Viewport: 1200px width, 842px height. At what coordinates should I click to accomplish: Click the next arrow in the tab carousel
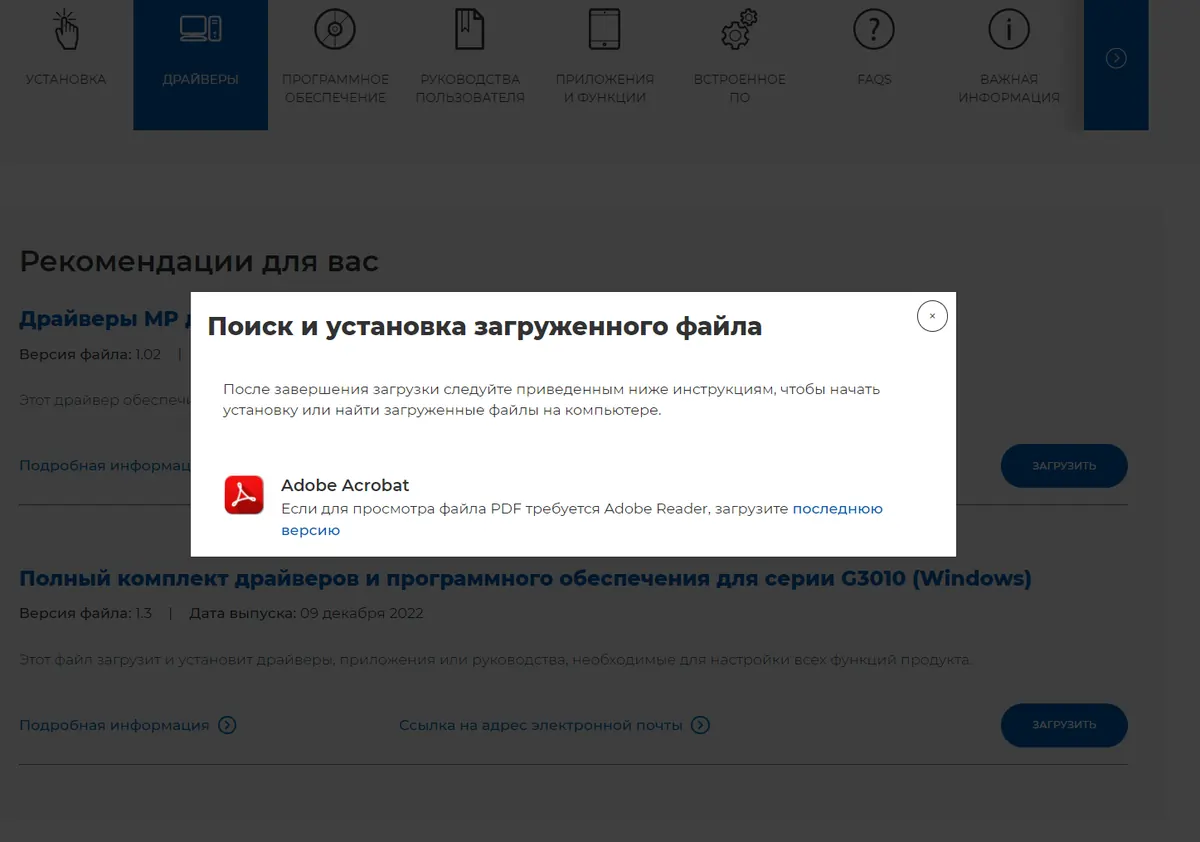tap(1116, 58)
